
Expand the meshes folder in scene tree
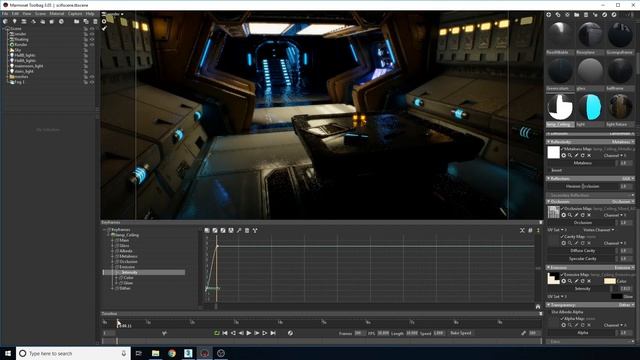7,76
